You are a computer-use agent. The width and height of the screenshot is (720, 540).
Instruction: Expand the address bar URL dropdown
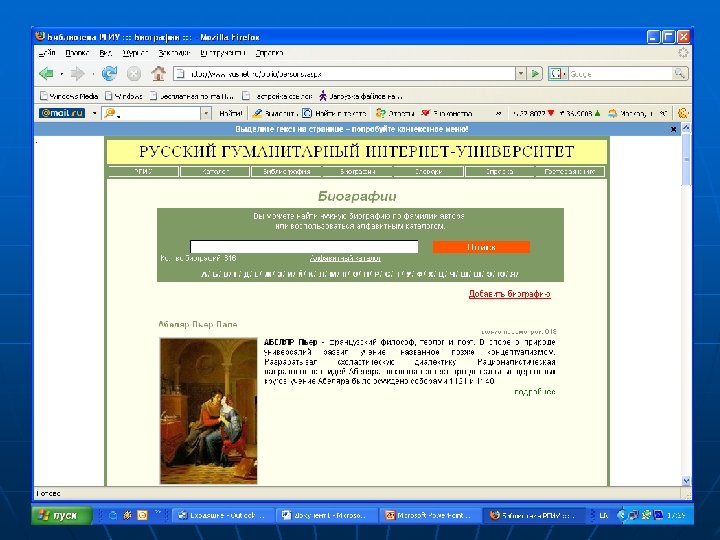(x=521, y=73)
